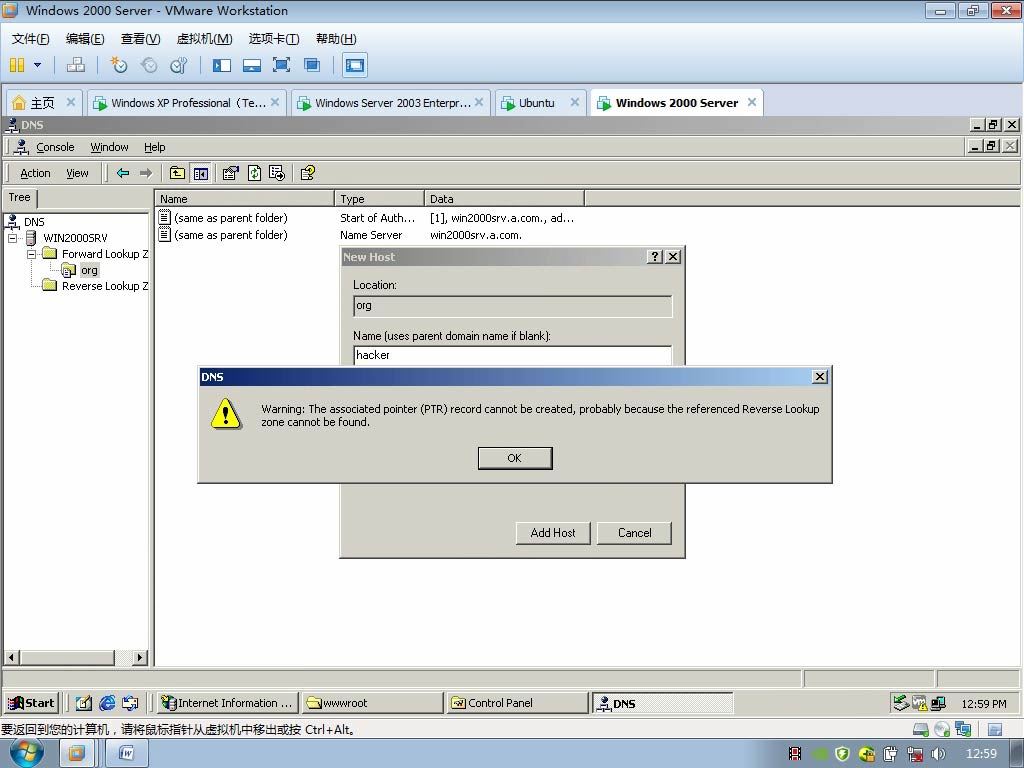Open the Help menu in DNS console
1024x768 pixels.
click(x=155, y=147)
